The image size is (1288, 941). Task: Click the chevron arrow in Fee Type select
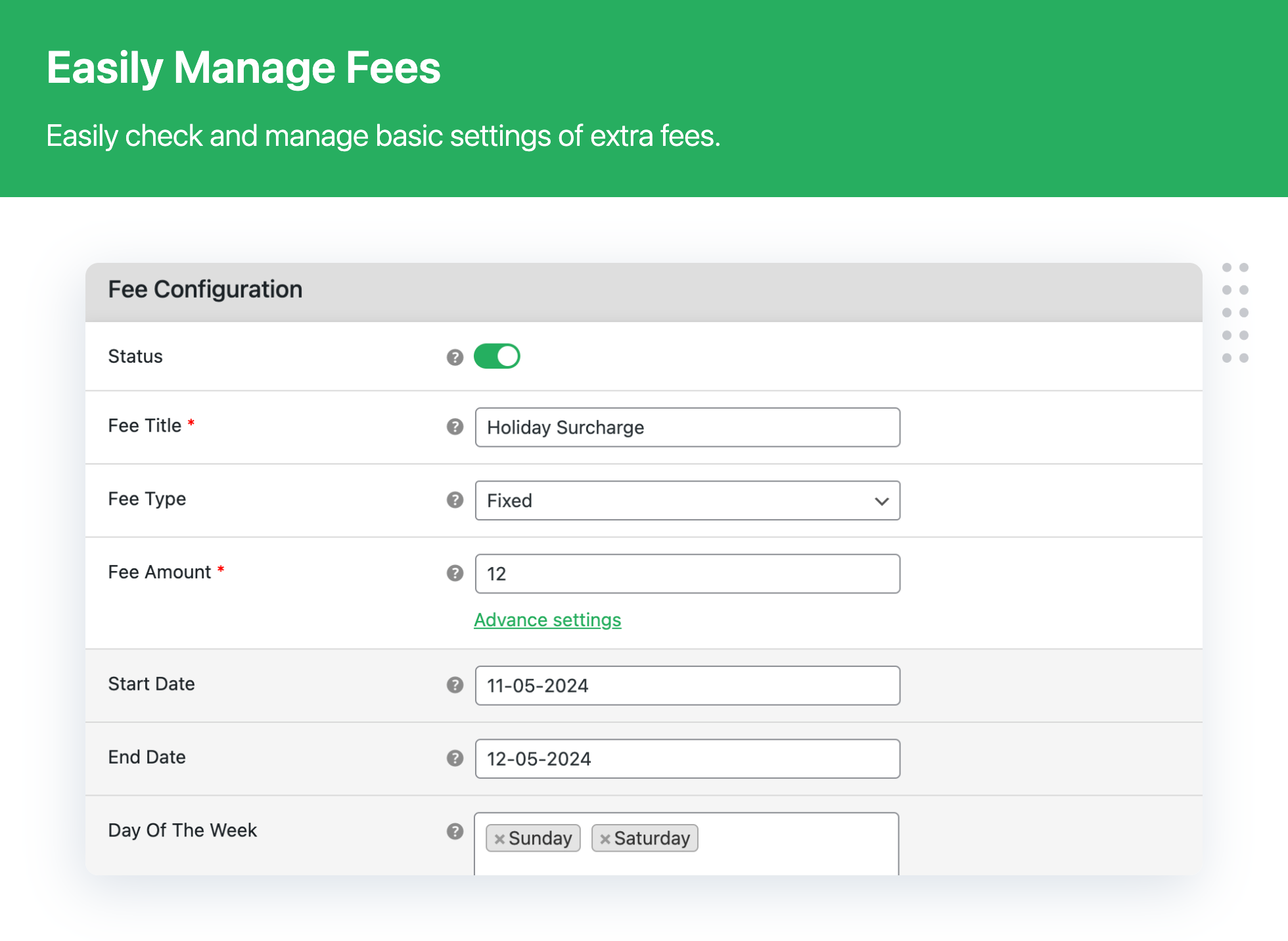point(881,501)
